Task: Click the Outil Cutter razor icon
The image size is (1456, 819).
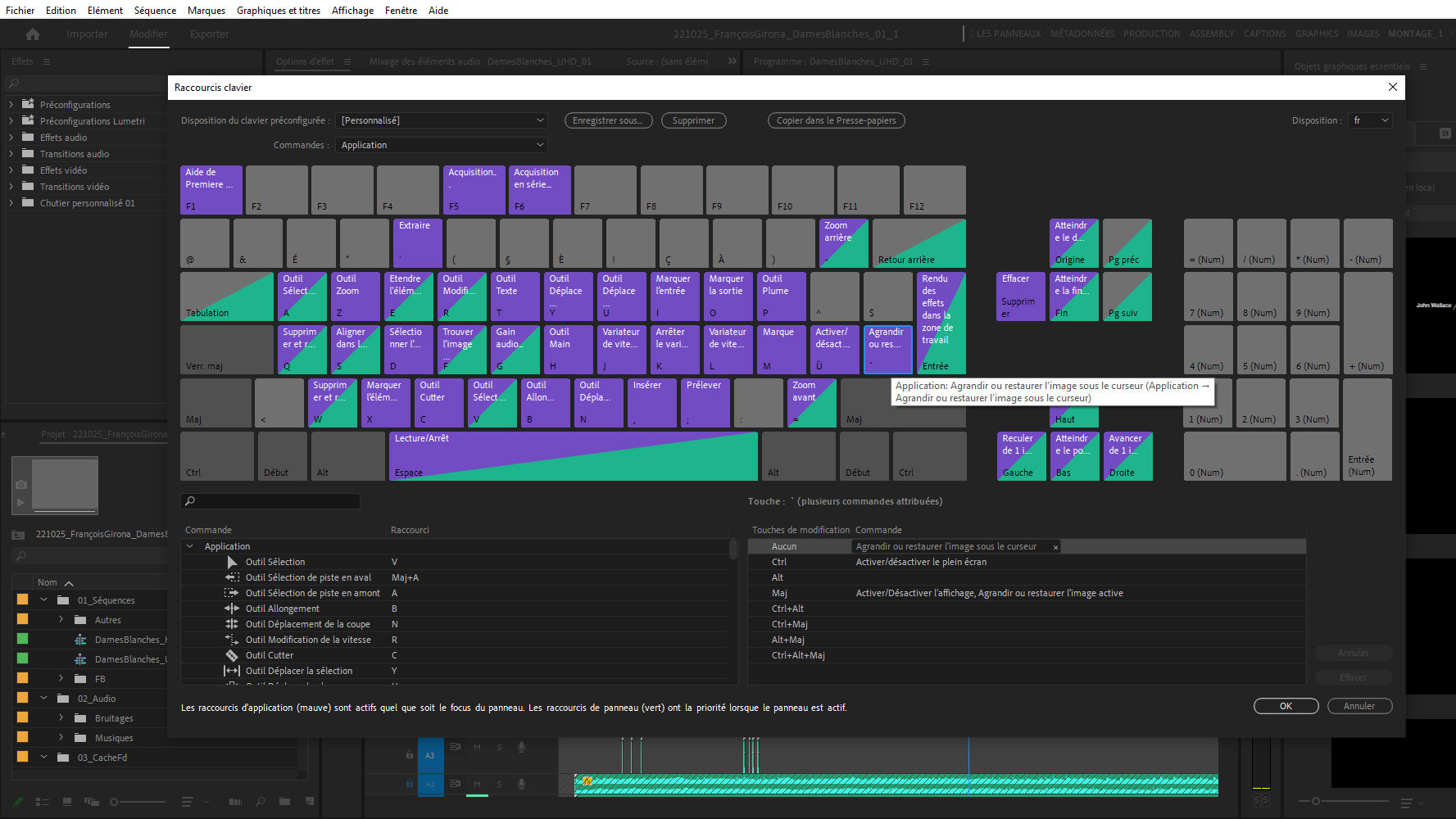Action: pos(232,655)
